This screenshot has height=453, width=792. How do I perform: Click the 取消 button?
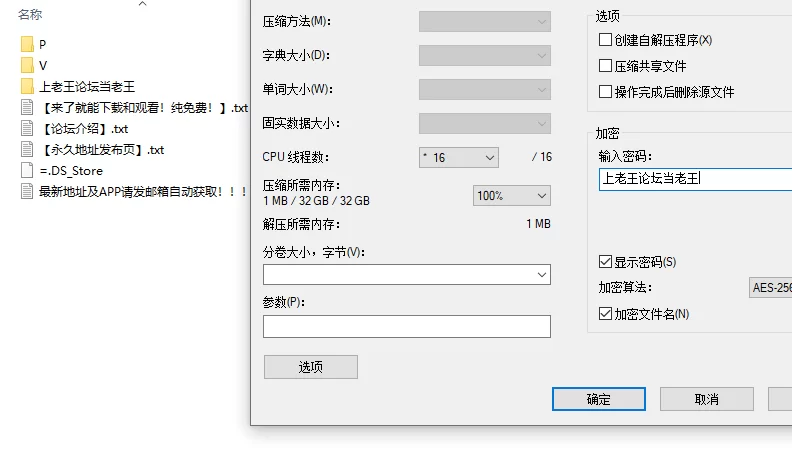[x=707, y=399]
